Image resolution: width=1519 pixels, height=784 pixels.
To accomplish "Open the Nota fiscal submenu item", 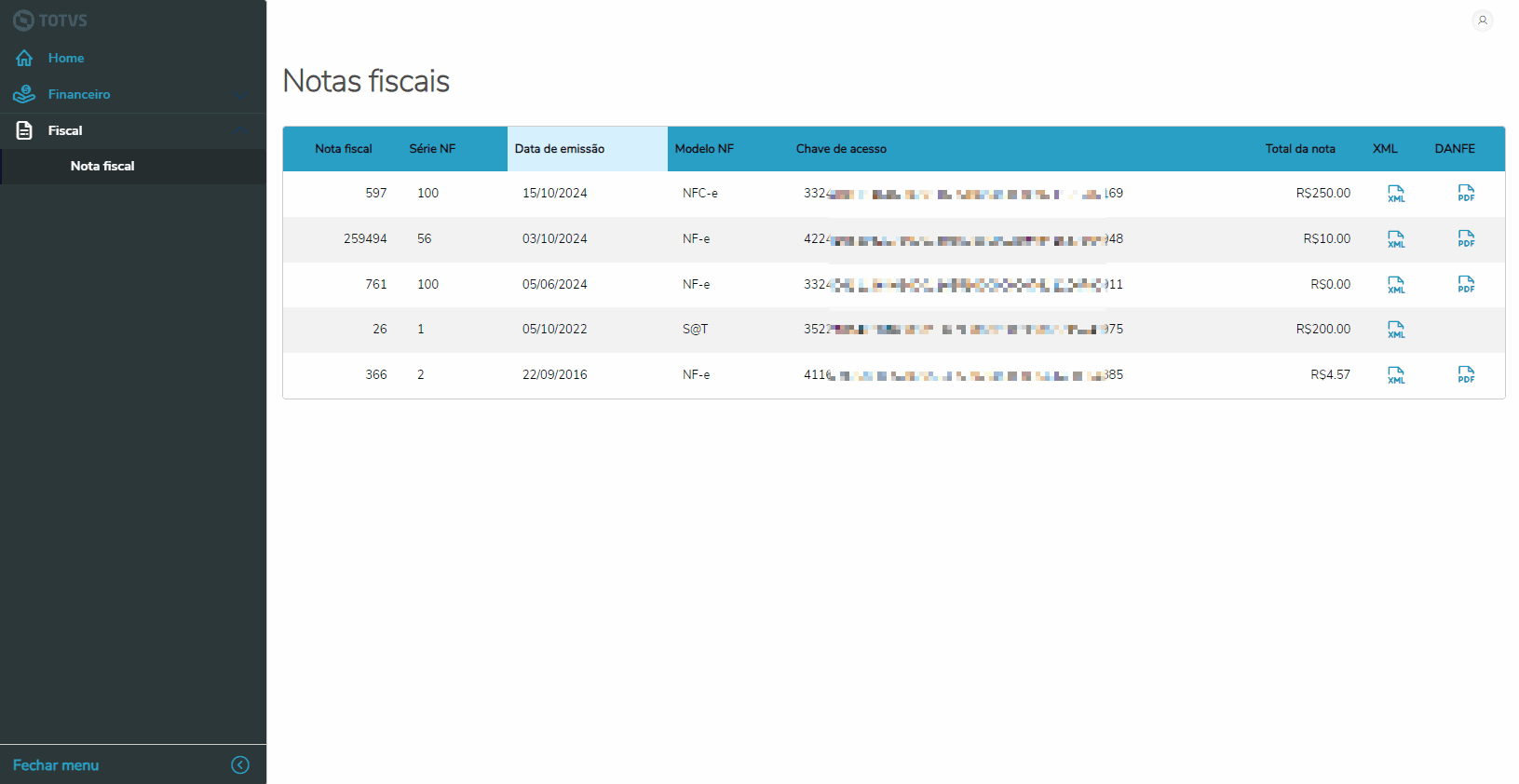I will click(x=102, y=166).
